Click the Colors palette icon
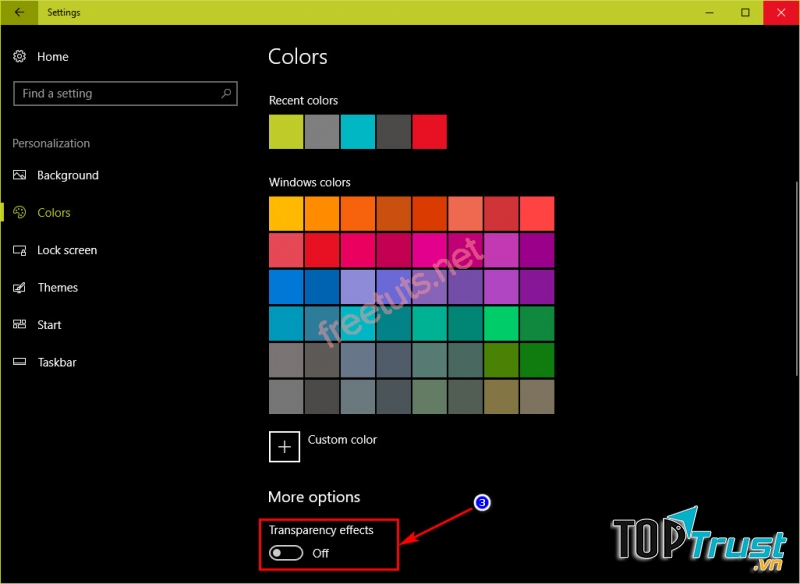Image resolution: width=800 pixels, height=584 pixels. (x=19, y=212)
